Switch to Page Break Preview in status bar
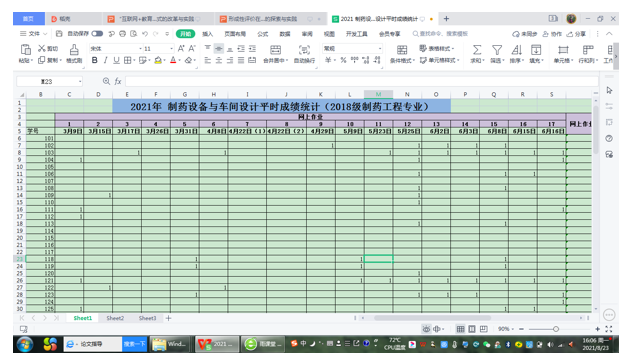 pos(484,329)
